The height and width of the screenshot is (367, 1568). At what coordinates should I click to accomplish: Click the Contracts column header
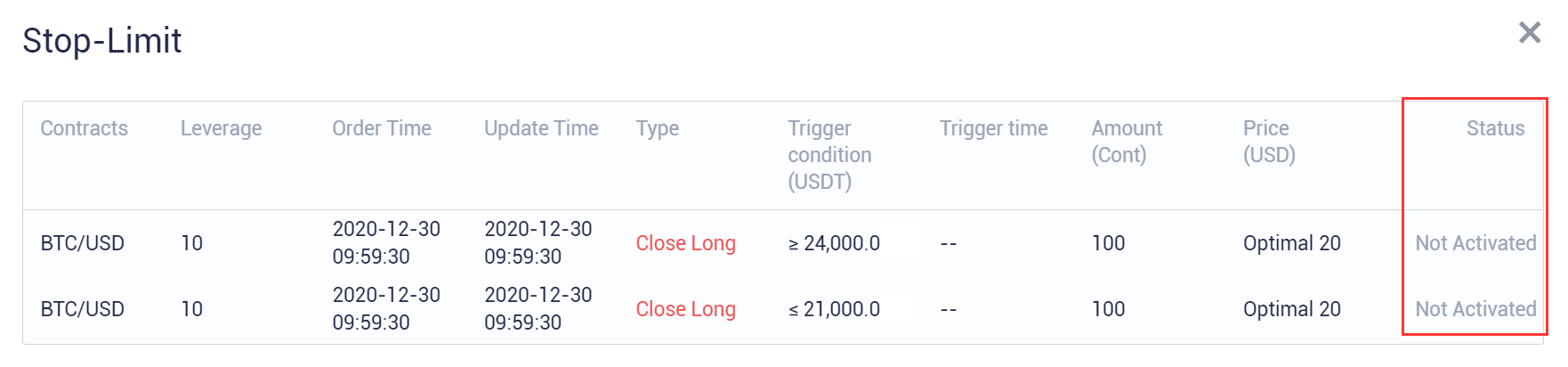85,128
